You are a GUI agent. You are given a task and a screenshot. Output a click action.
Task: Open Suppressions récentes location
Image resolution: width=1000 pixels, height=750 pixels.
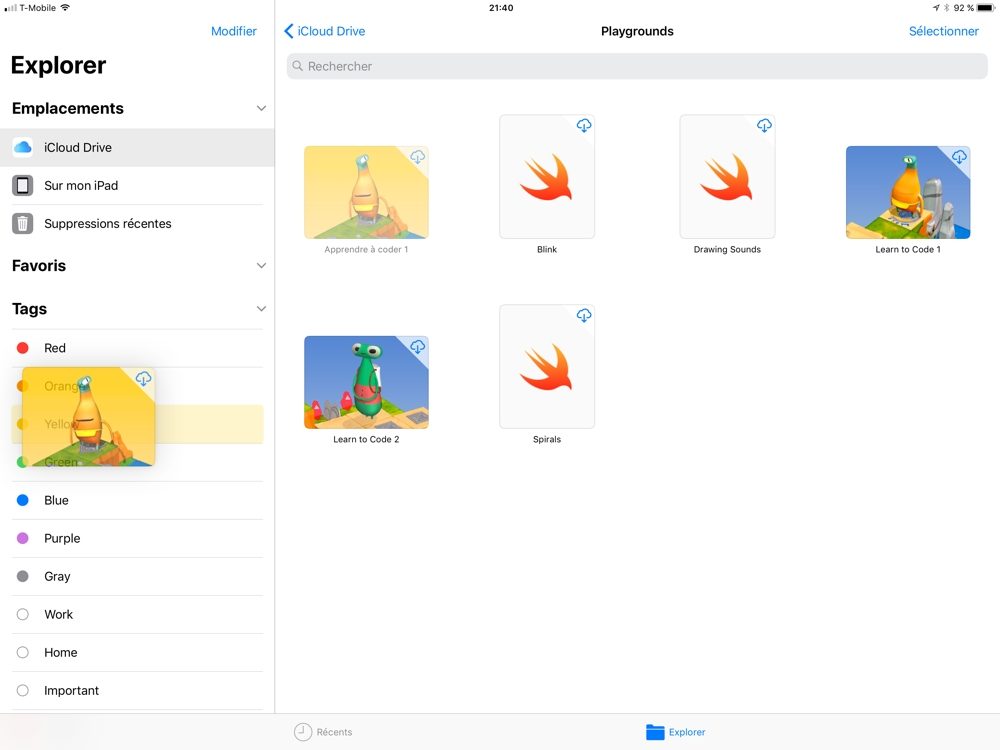[137, 224]
